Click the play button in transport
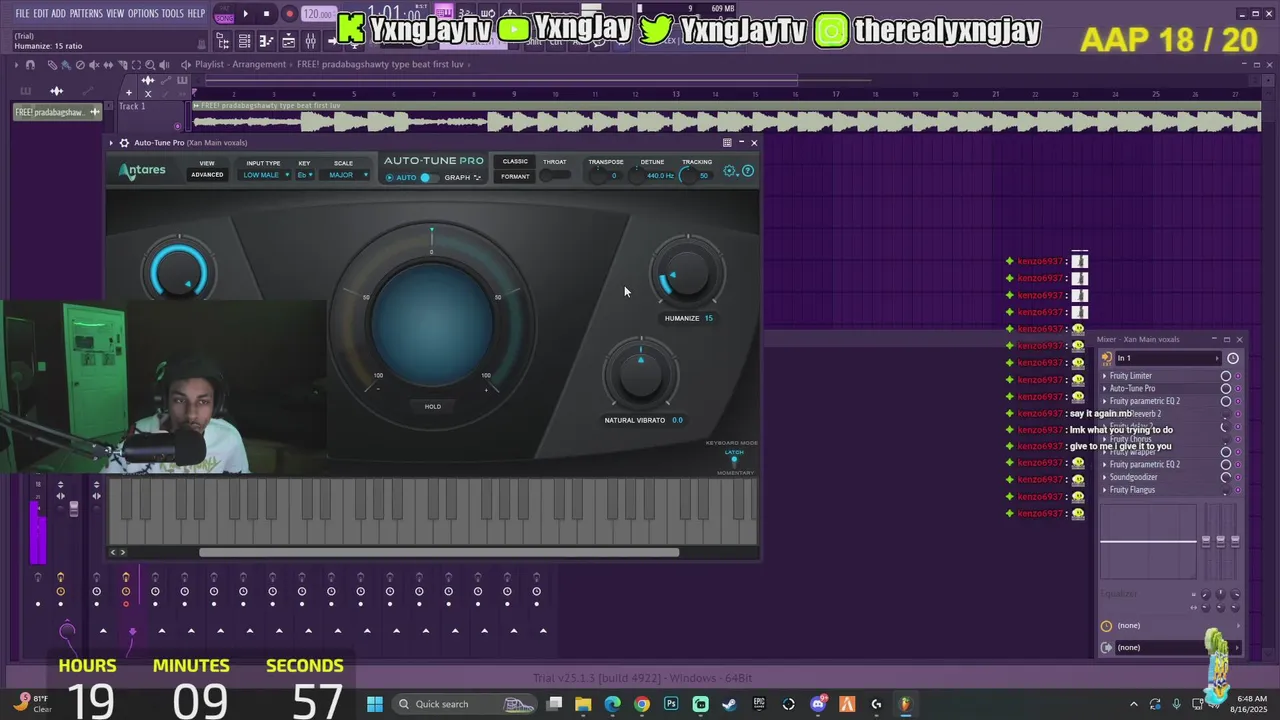This screenshot has width=1280, height=720. click(x=245, y=14)
